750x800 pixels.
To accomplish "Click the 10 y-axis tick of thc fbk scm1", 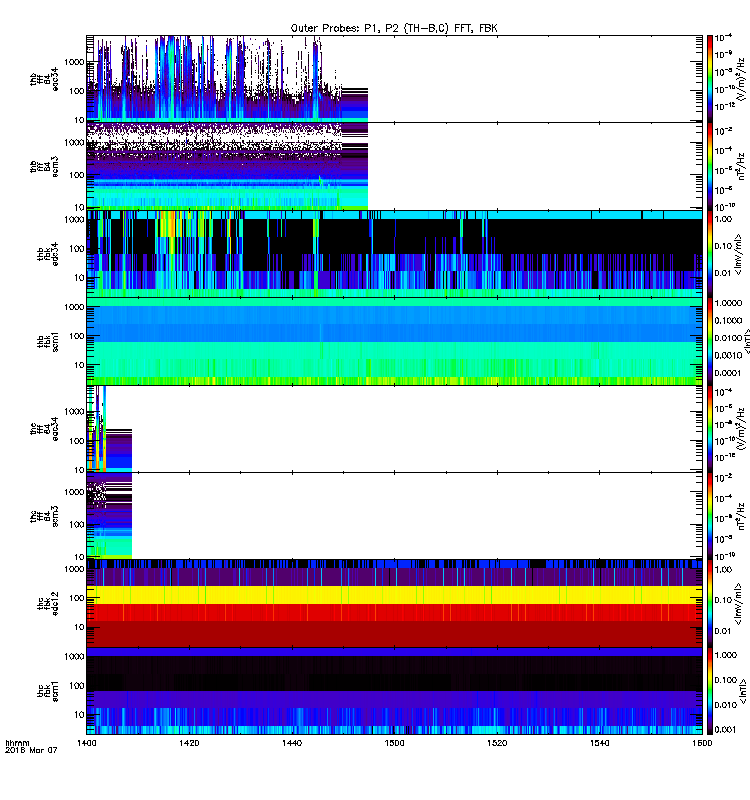I will click(x=80, y=715).
